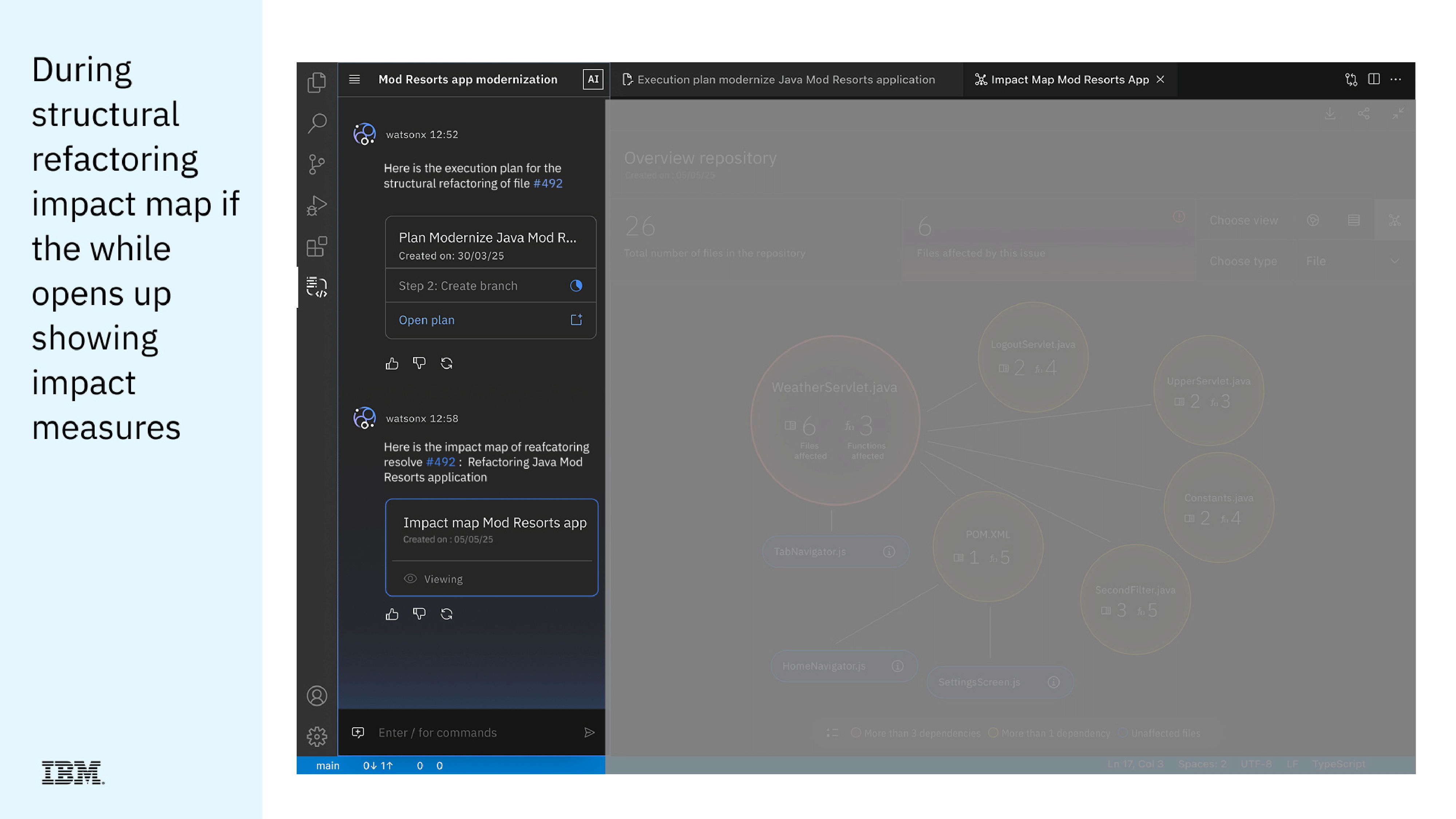Open the more actions ellipsis in tab bar
Screen dimensions: 1456x819
click(1396, 79)
